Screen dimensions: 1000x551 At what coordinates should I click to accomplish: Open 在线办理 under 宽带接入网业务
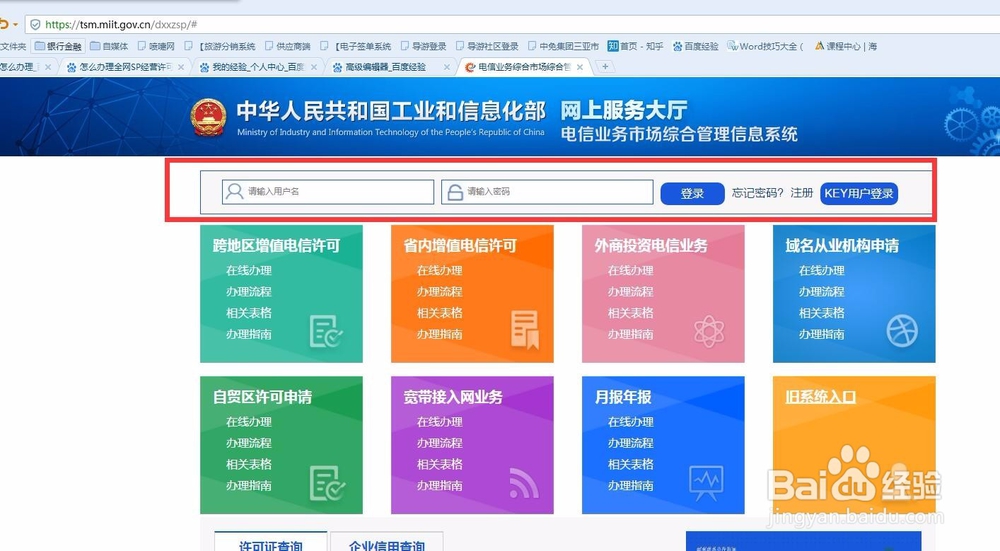coord(439,422)
